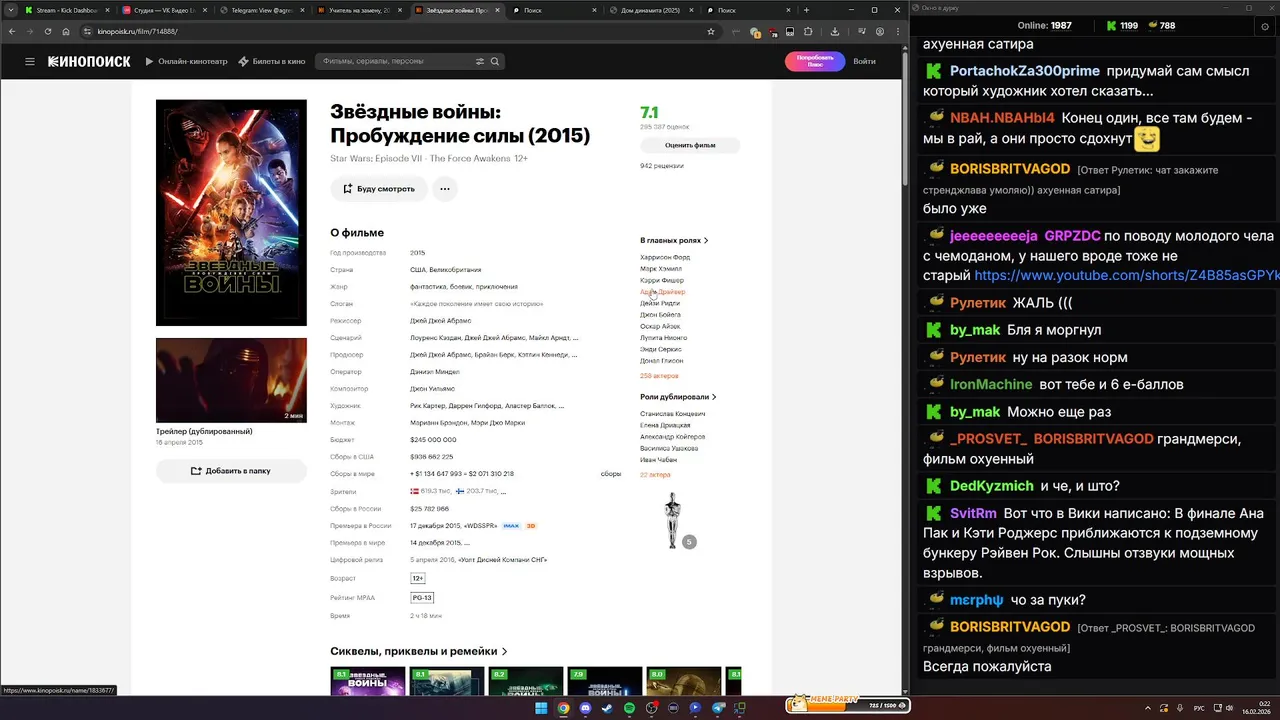Click 'Буду смотреть' button
This screenshot has width=1280, height=720.
coord(379,188)
